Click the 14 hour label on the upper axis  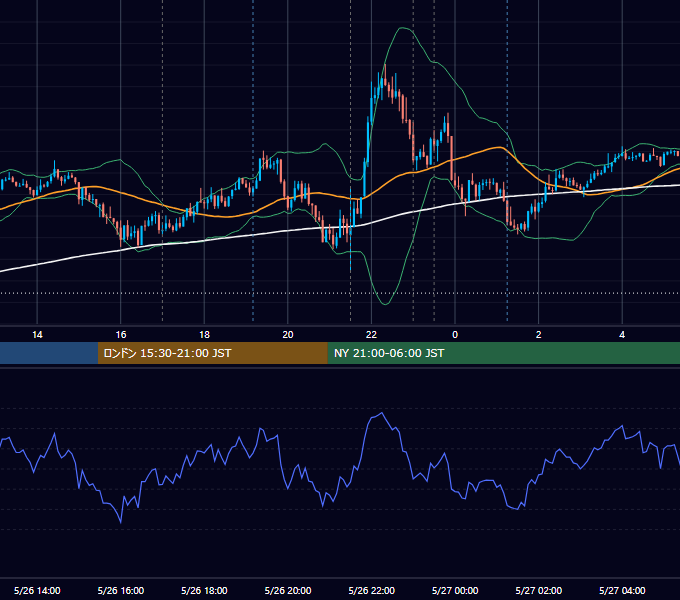click(x=37, y=335)
